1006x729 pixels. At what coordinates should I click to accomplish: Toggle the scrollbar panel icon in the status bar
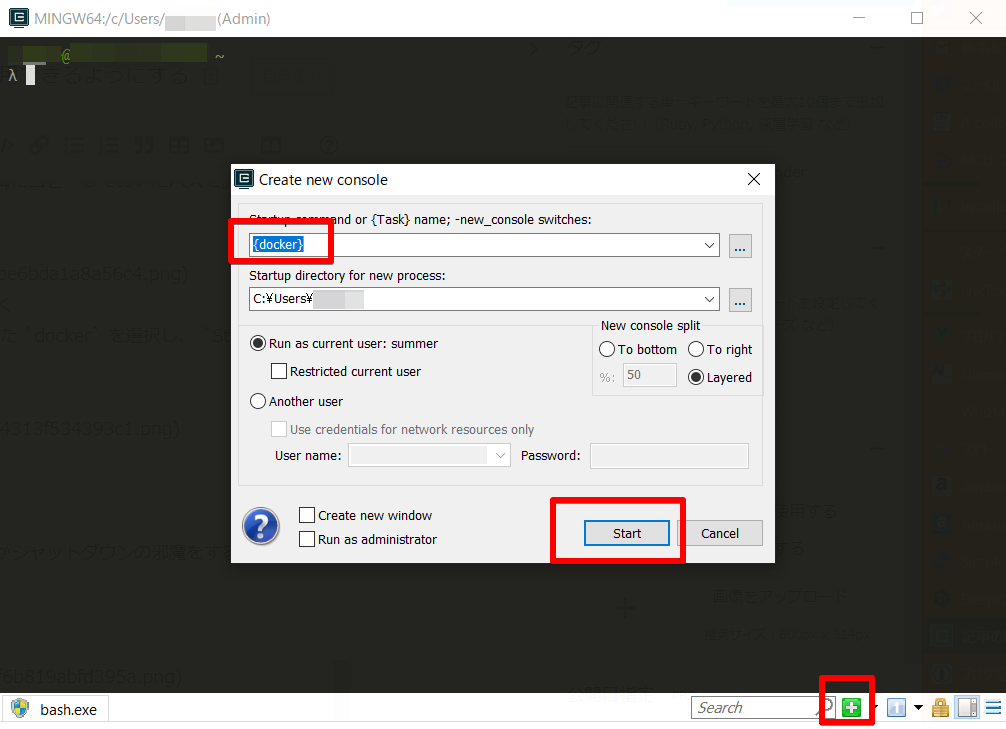pyautogui.click(x=968, y=708)
